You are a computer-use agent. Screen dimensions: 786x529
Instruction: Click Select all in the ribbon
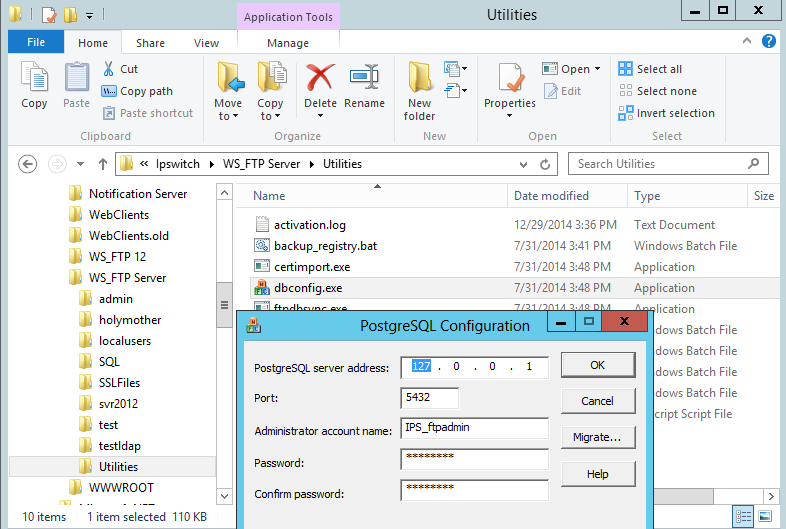tap(650, 69)
